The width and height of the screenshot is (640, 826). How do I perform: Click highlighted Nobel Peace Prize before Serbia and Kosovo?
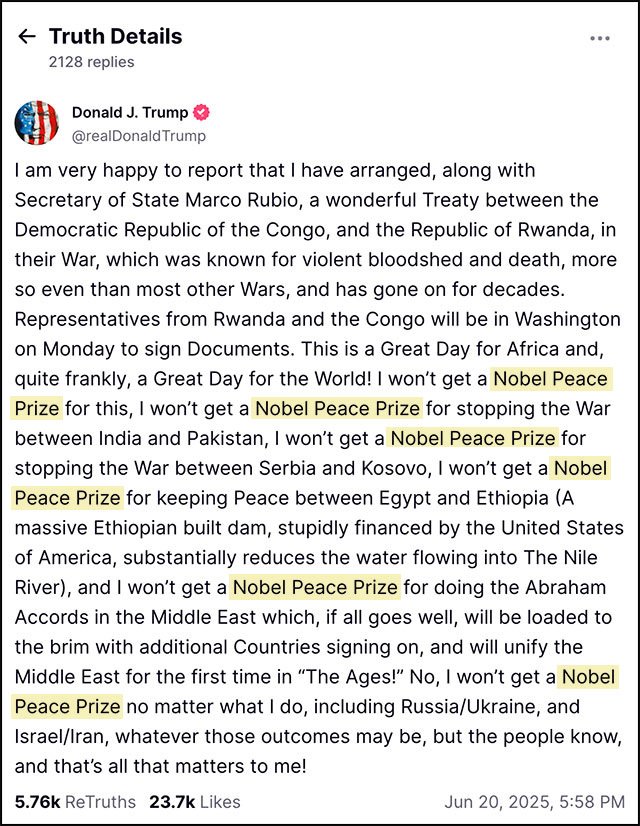pos(472,438)
